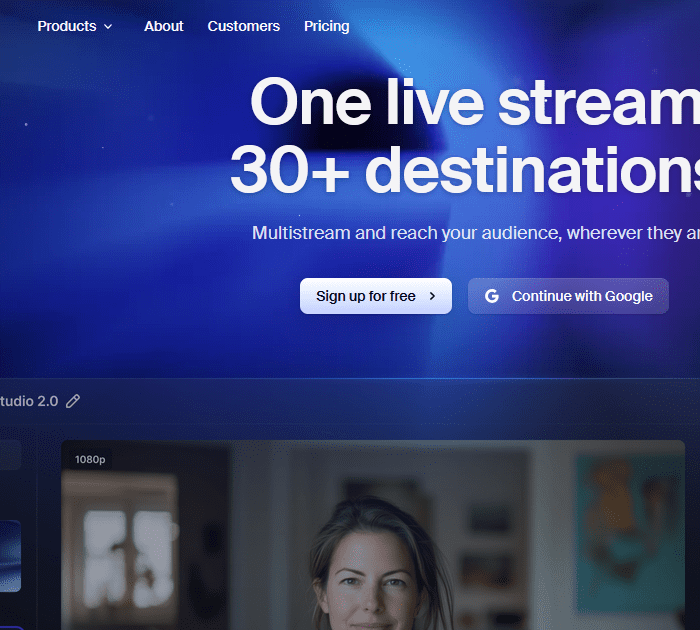This screenshot has width=700, height=630.
Task: Open the Products menu
Action: click(67, 26)
